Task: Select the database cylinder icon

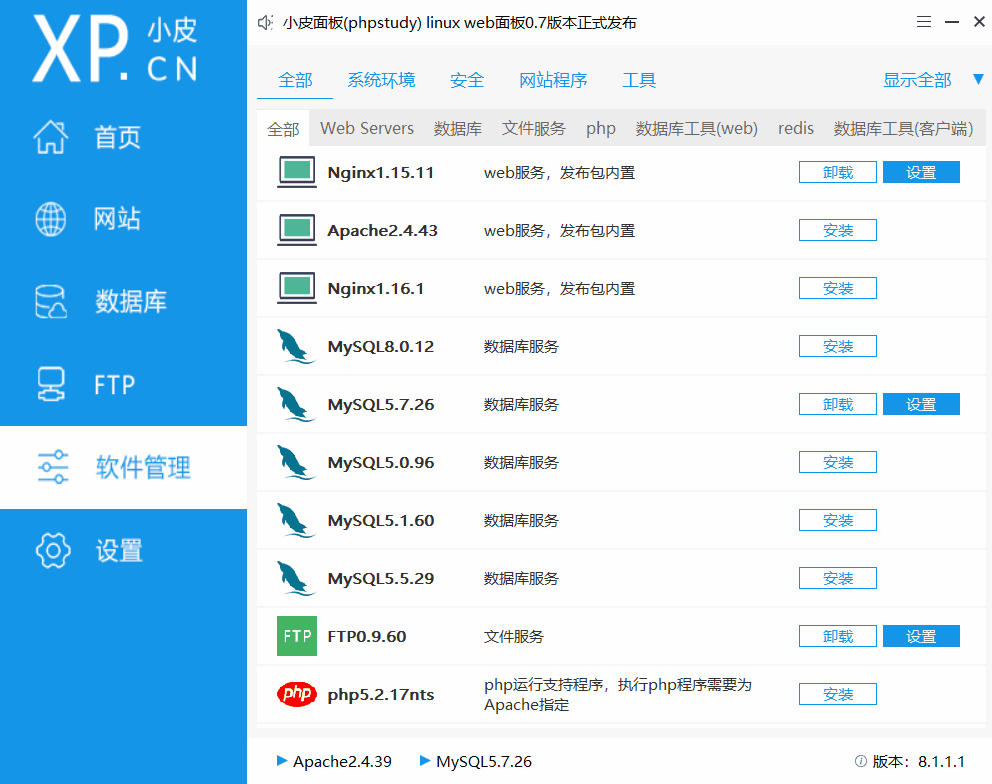Action: pyautogui.click(x=51, y=302)
